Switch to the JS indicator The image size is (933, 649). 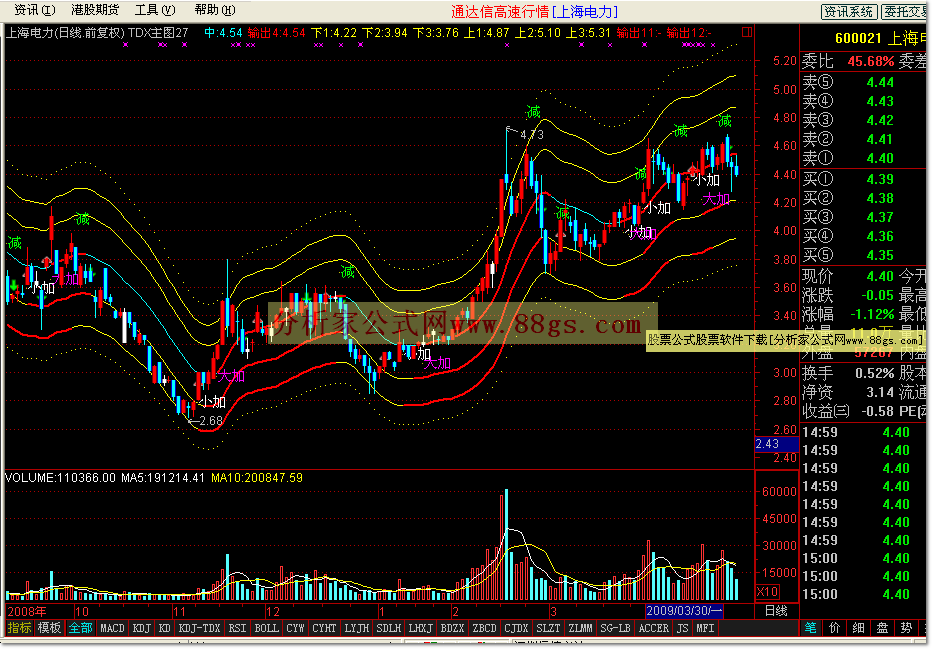pyautogui.click(x=682, y=628)
